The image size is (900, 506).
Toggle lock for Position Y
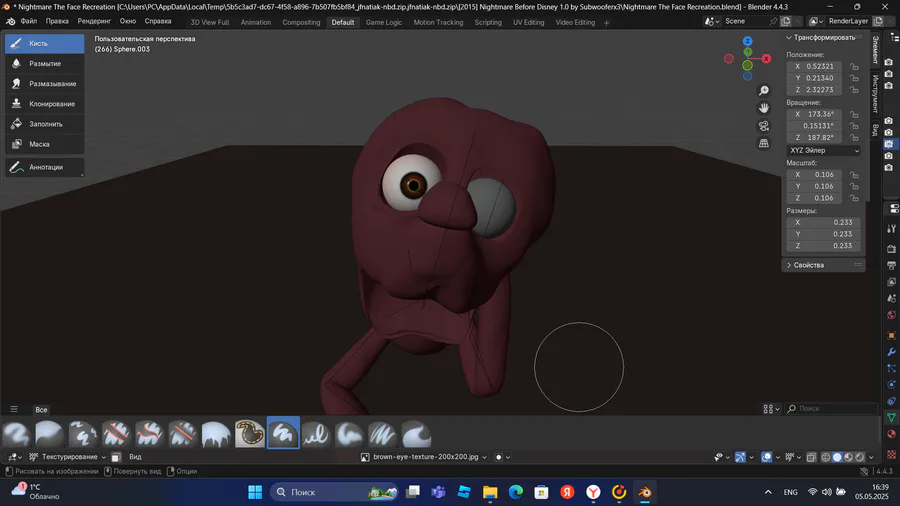pos(854,78)
